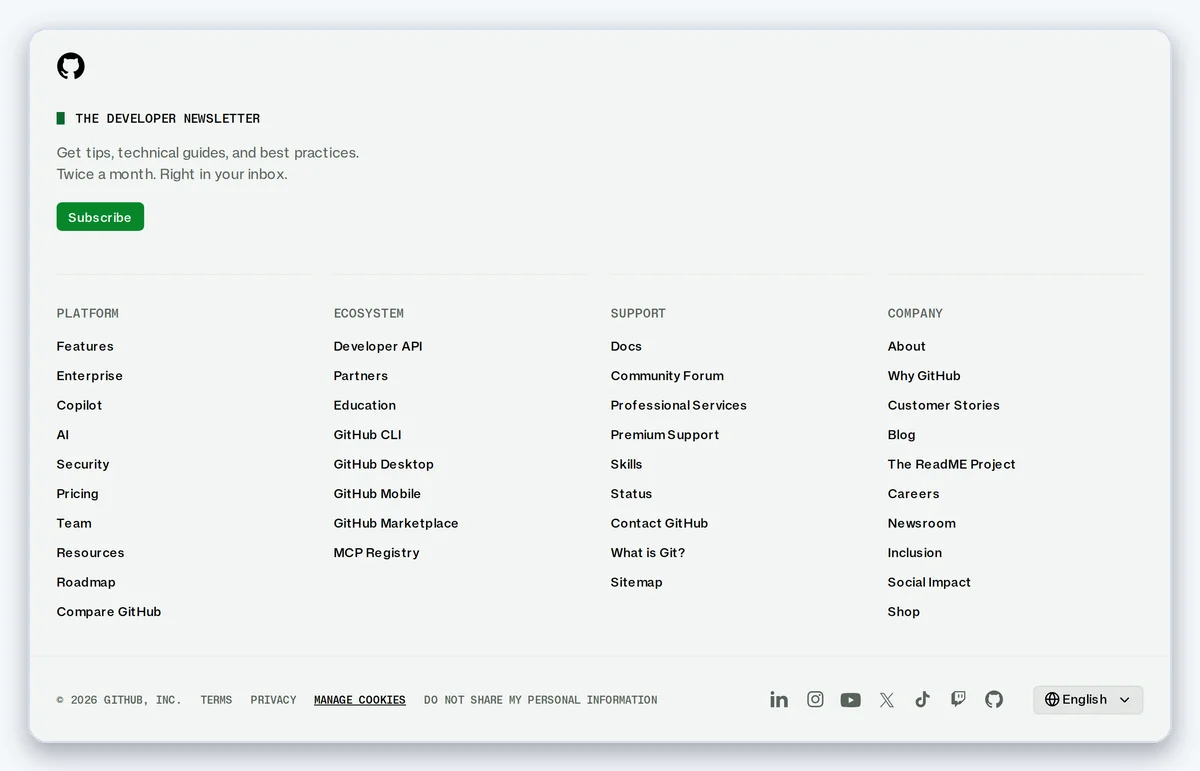Open The ReadME Project link
Viewport: 1200px width, 771px height.
[952, 464]
